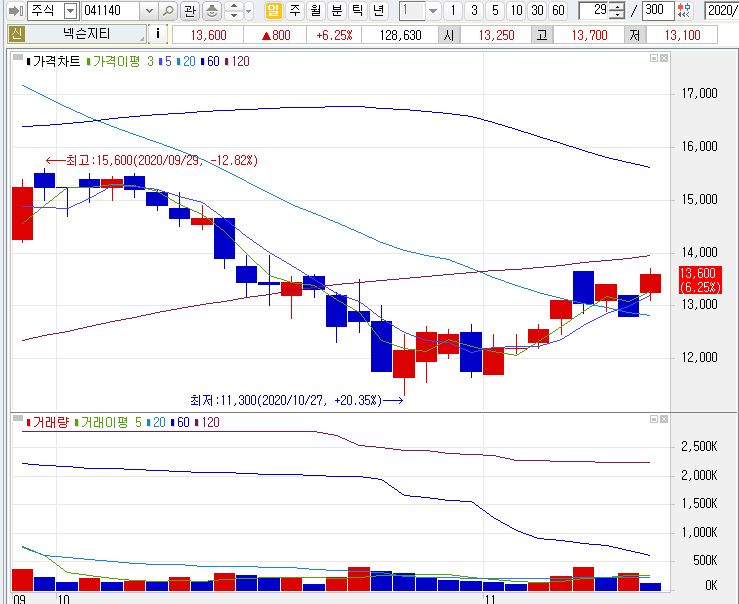Click the stock code field 041140
Screen dimensions: 739x604
(111, 10)
